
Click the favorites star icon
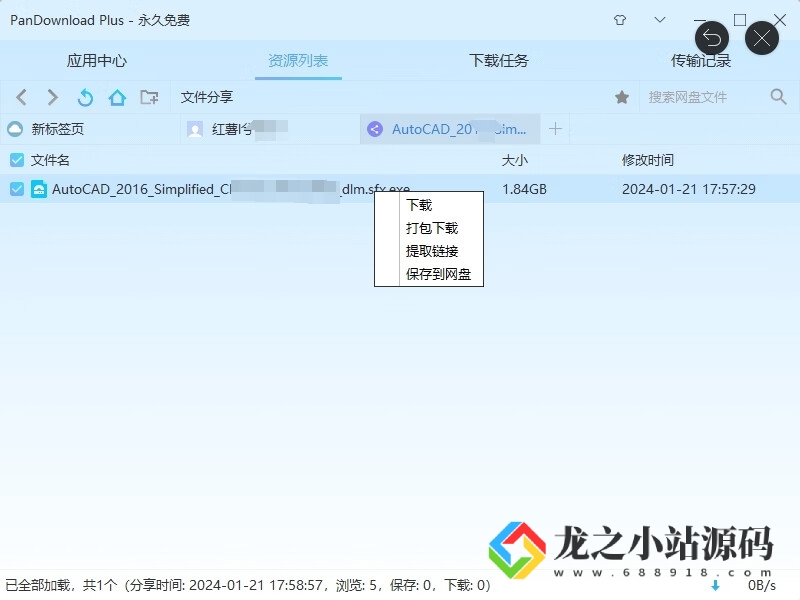click(621, 97)
